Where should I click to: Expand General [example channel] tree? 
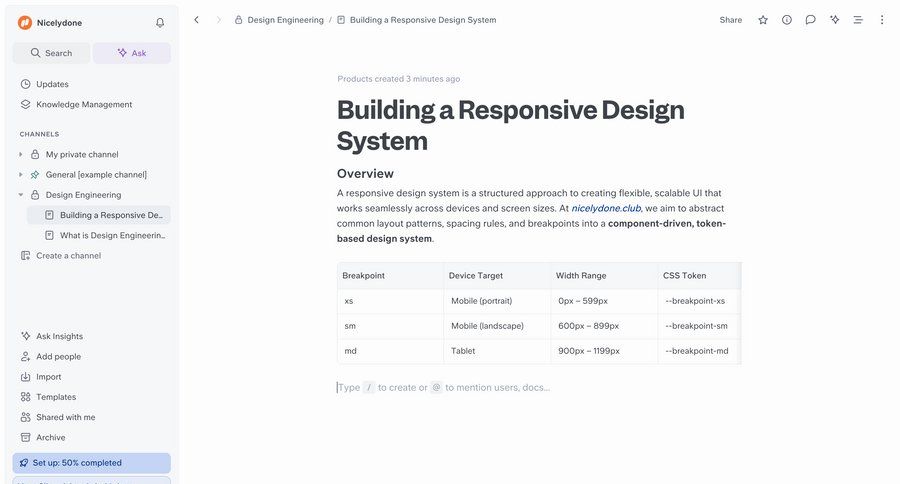[21, 174]
